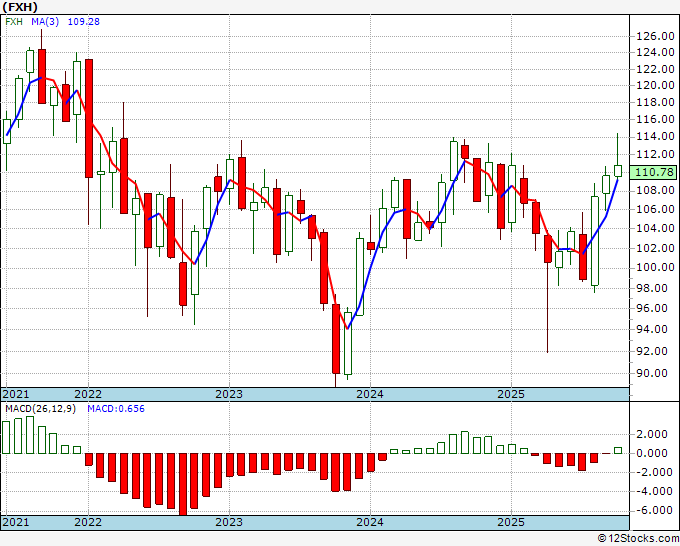Click the 120.00 price axis label

pyautogui.click(x=655, y=85)
